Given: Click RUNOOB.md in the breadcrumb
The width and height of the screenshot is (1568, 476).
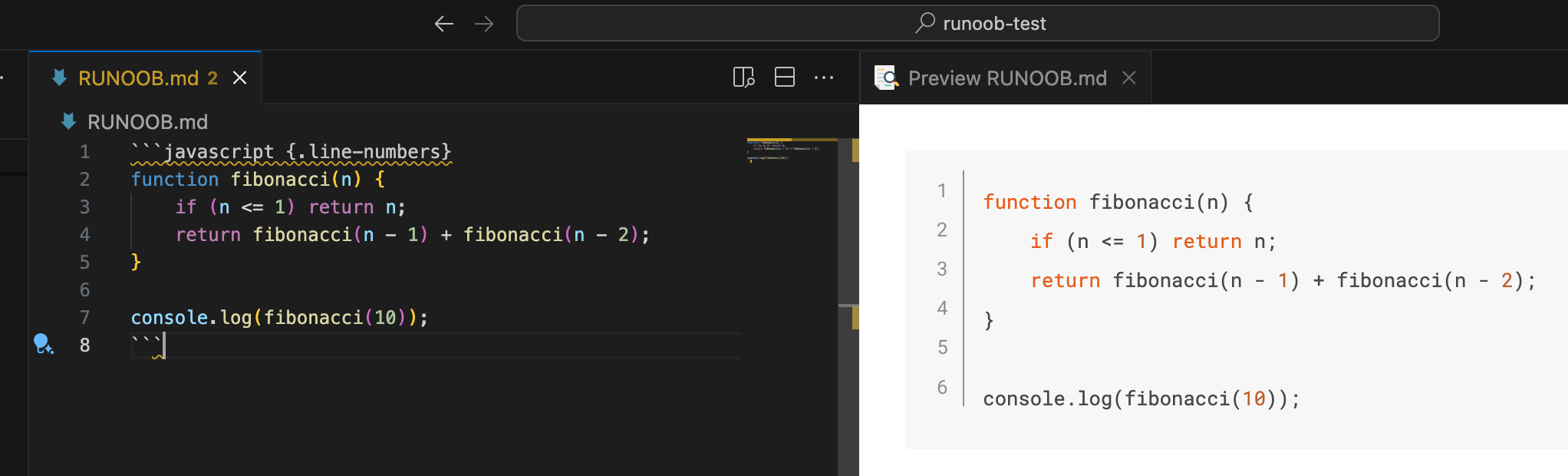Looking at the screenshot, I should (147, 122).
